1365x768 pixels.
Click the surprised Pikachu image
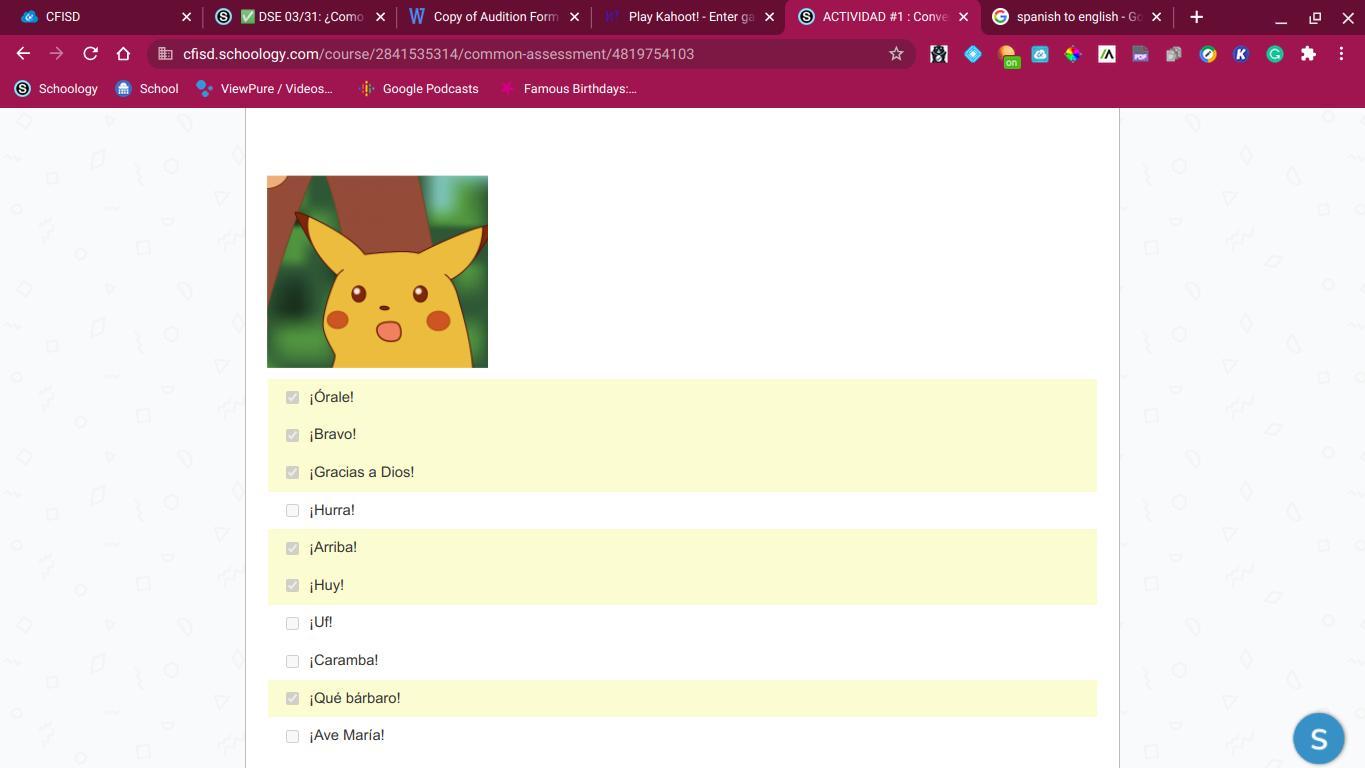377,272
